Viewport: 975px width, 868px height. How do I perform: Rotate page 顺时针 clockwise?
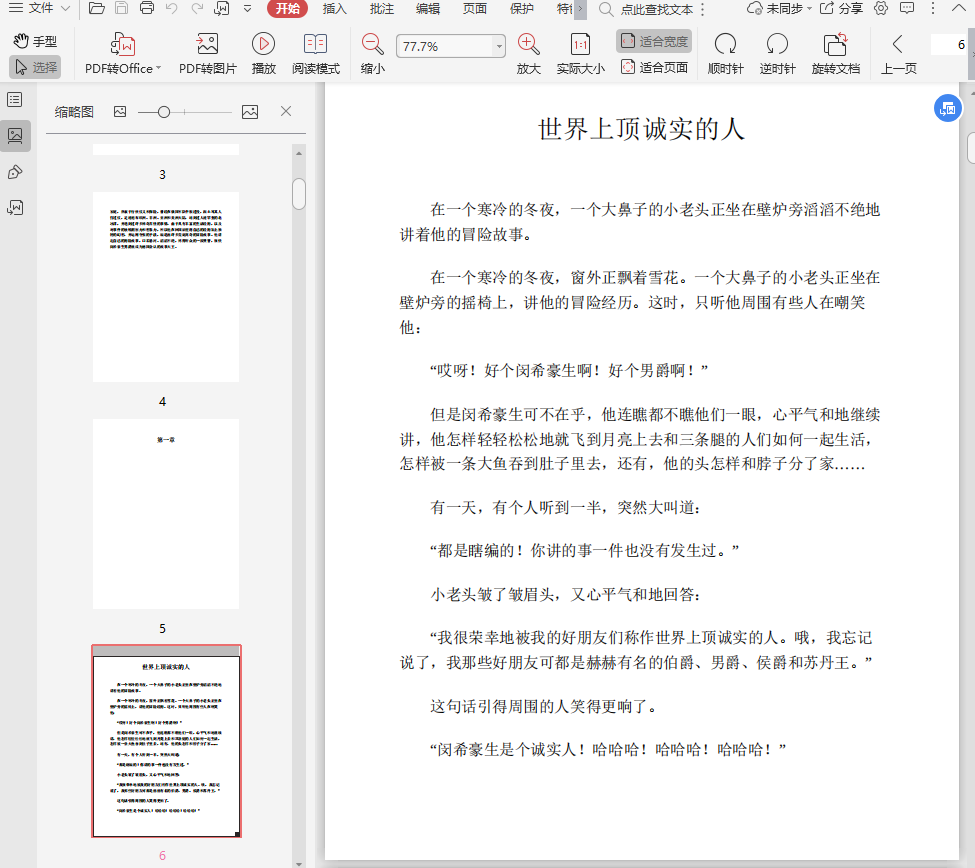[x=725, y=54]
